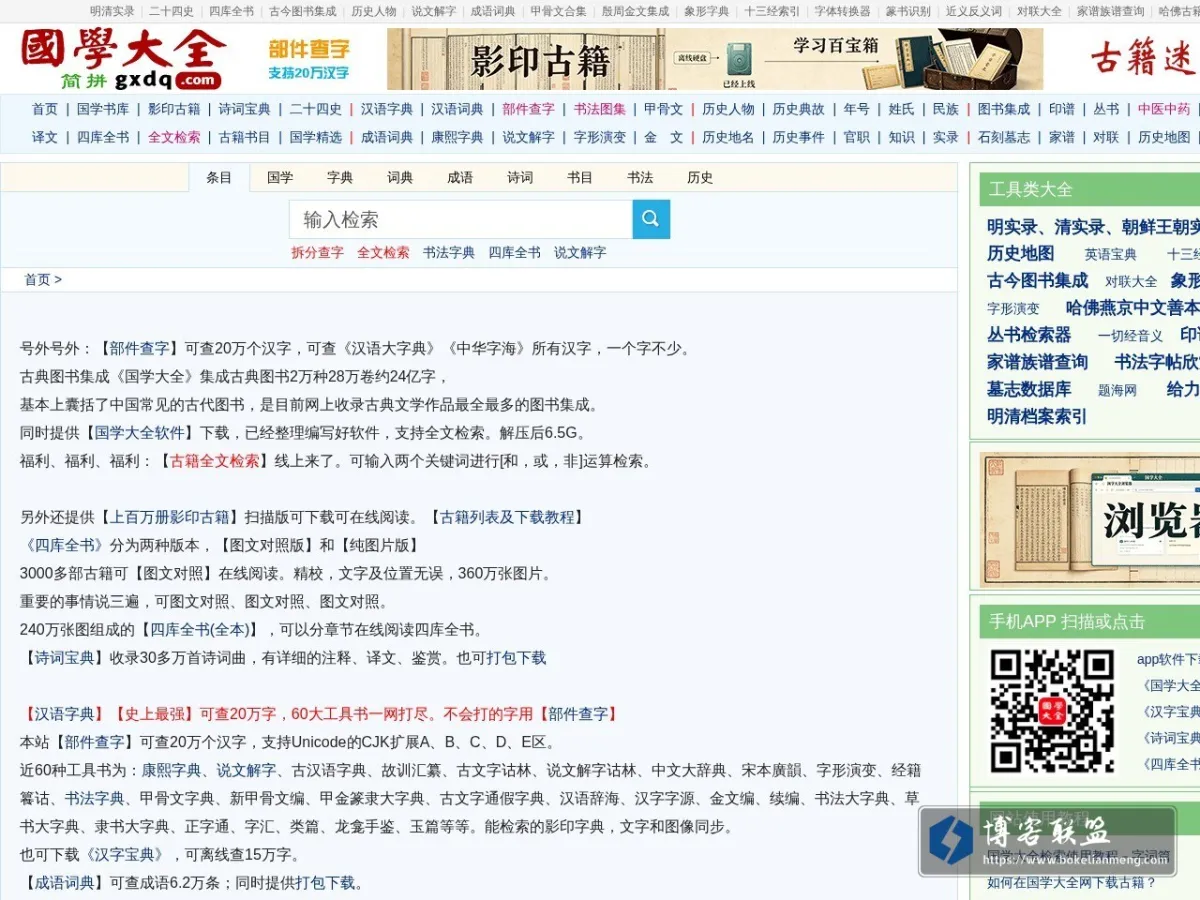This screenshot has height=900, width=1200.
Task: Open 历史人物 in navigation bar
Action: (728, 109)
